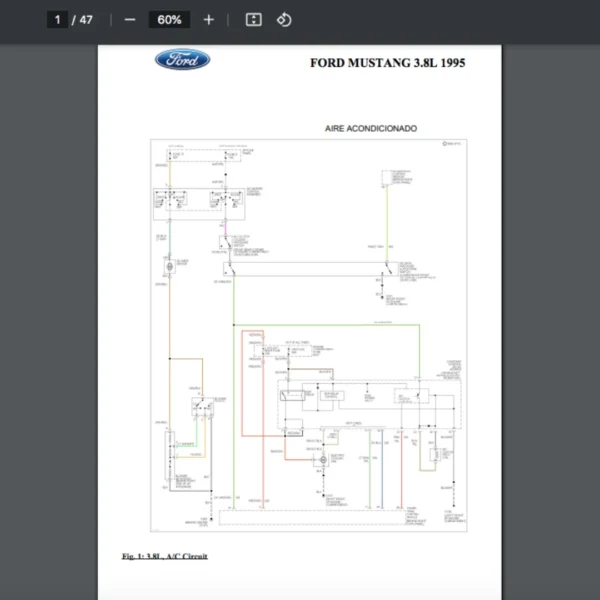Click the small circular mark at the diagram's top-right corner

click(443, 145)
